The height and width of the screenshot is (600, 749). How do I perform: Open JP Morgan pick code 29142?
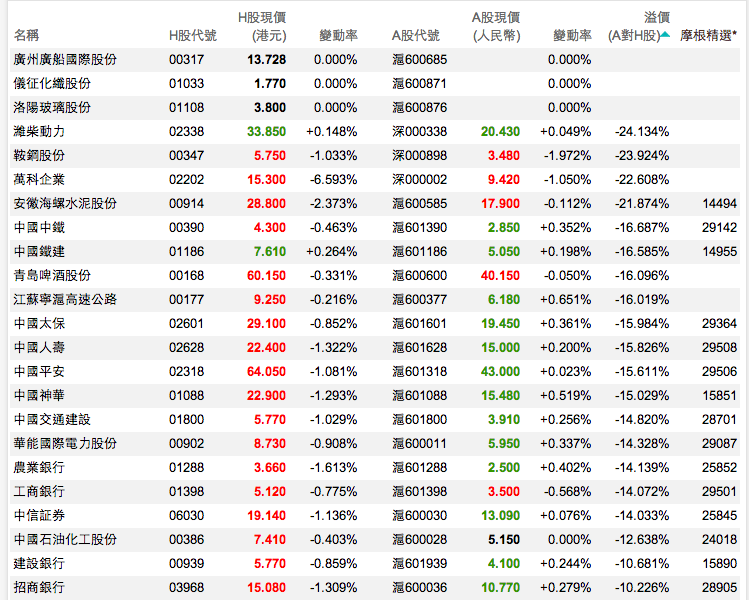point(719,227)
